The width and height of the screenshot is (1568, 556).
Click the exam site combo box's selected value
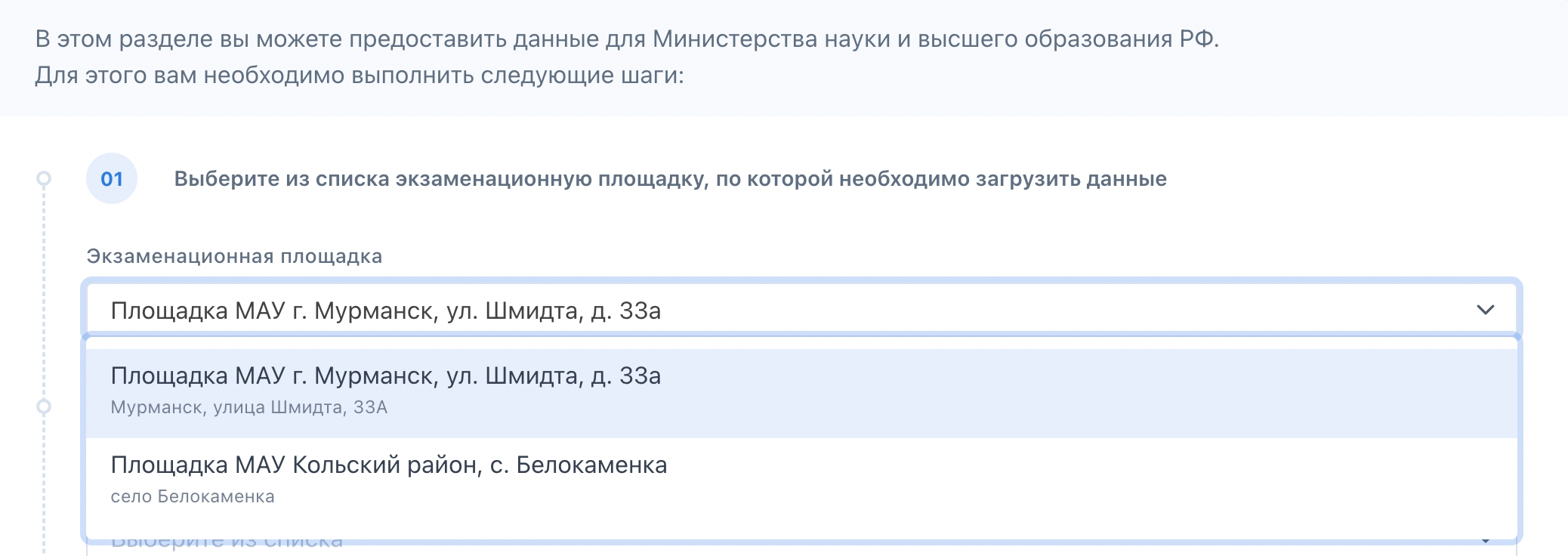(x=385, y=310)
